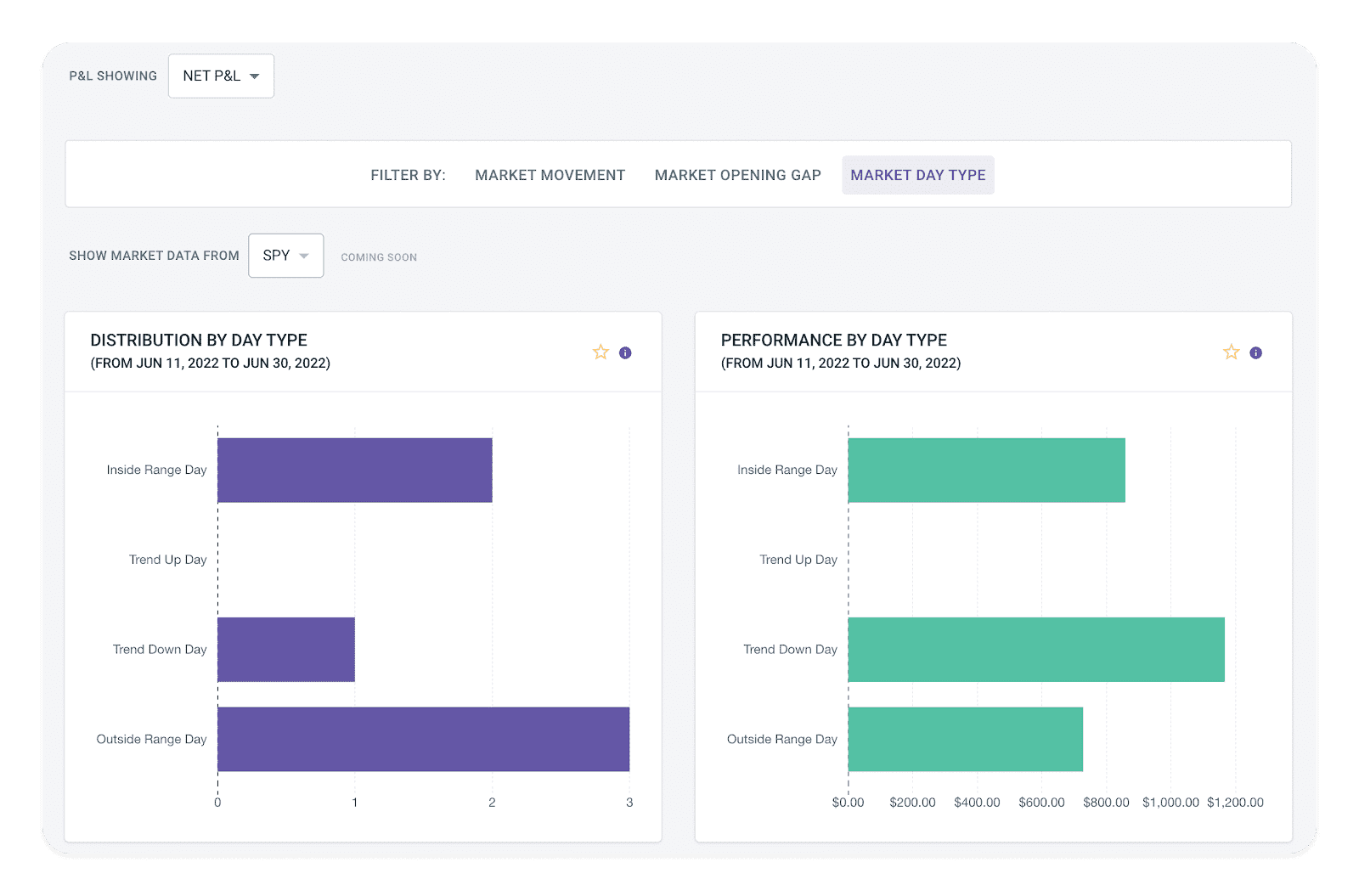The width and height of the screenshot is (1359, 896).
Task: Click the Coming Soon label
Action: point(379,257)
